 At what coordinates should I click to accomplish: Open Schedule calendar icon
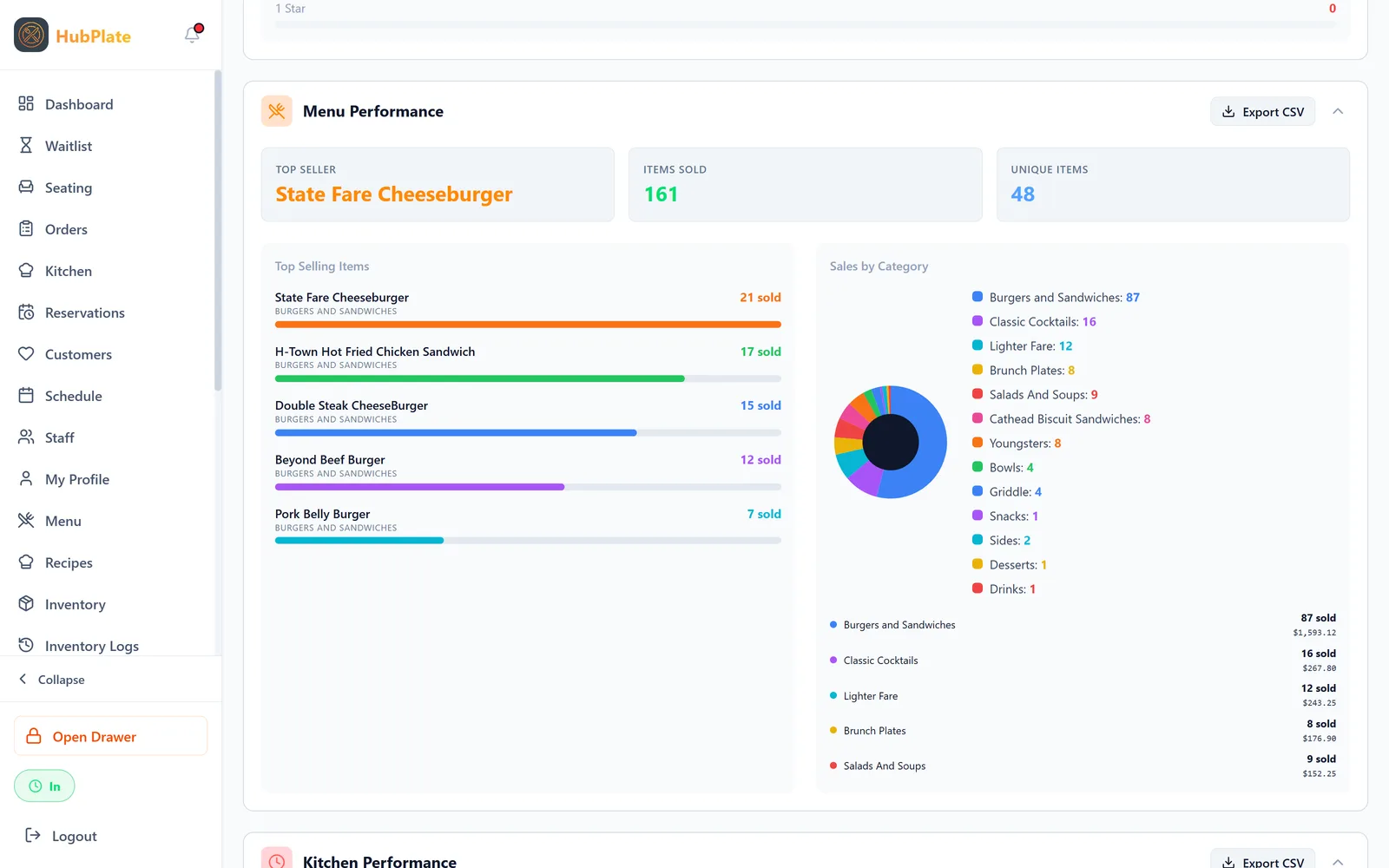(x=26, y=396)
